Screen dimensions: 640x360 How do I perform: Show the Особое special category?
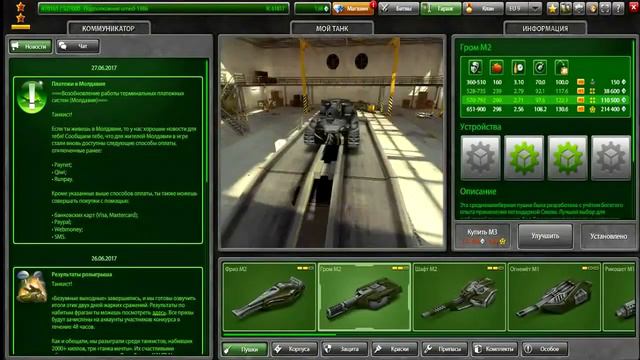[544, 349]
